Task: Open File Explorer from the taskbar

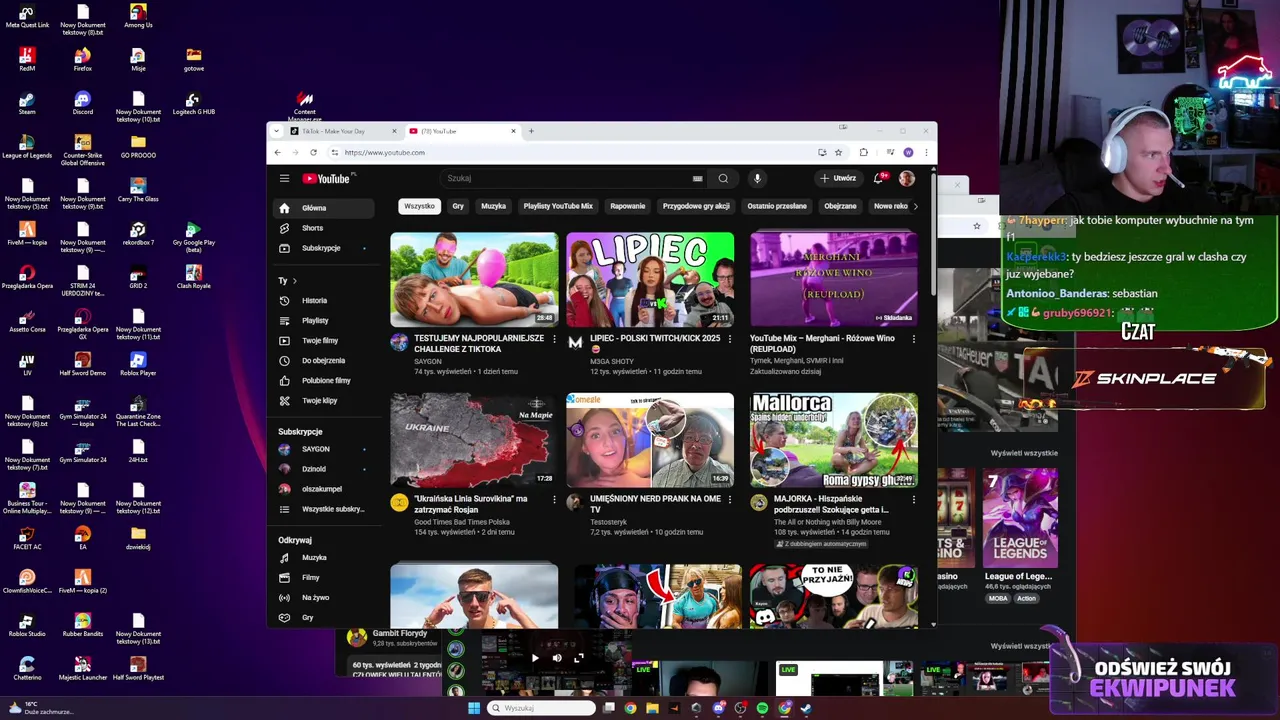Action: coord(652,708)
